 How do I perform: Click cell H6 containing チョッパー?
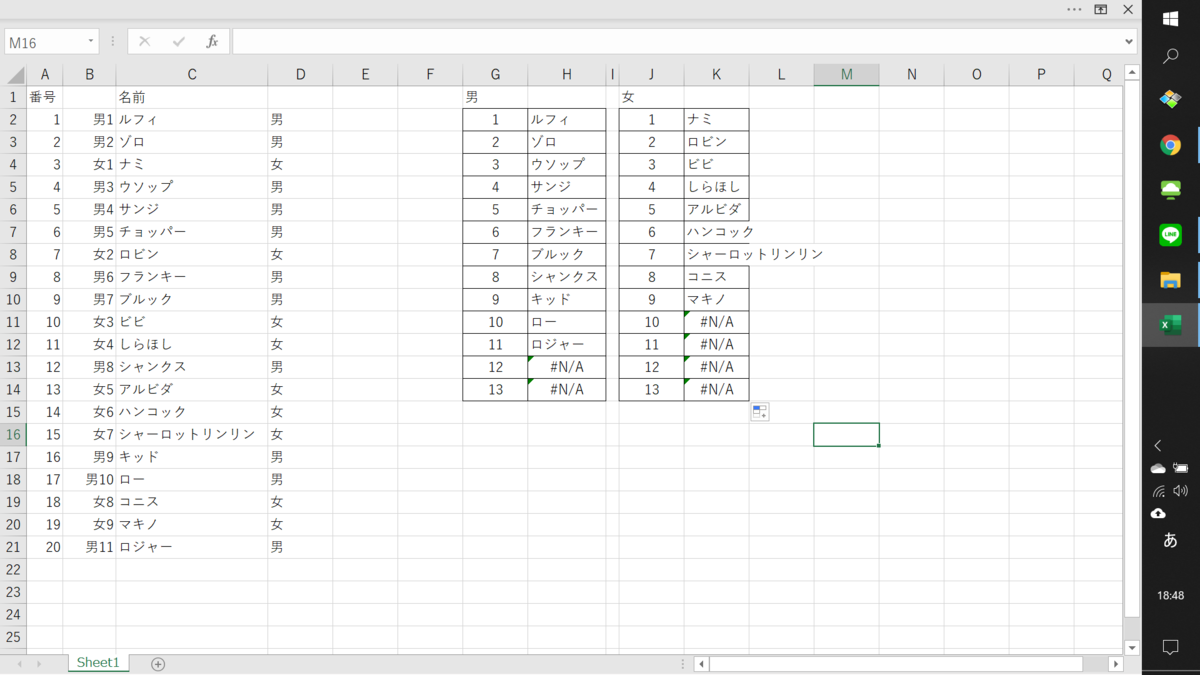(x=567, y=209)
